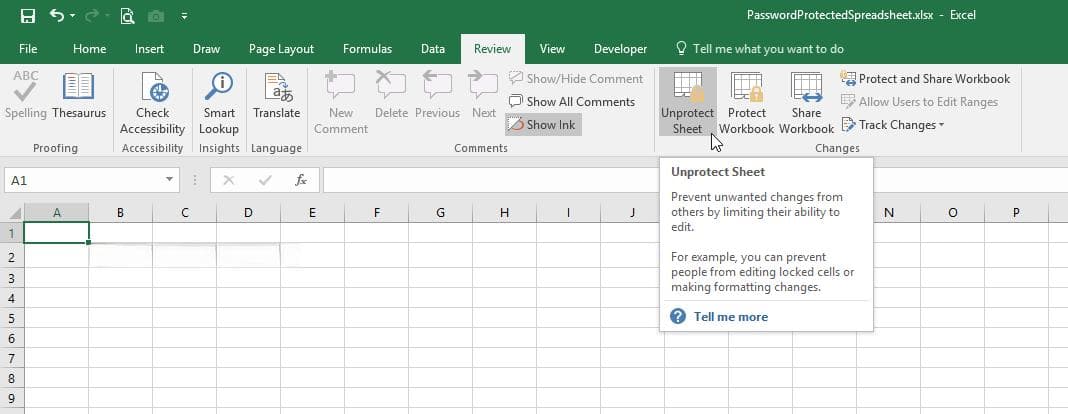
Task: Go to the Page Layout tab
Action: (x=281, y=49)
